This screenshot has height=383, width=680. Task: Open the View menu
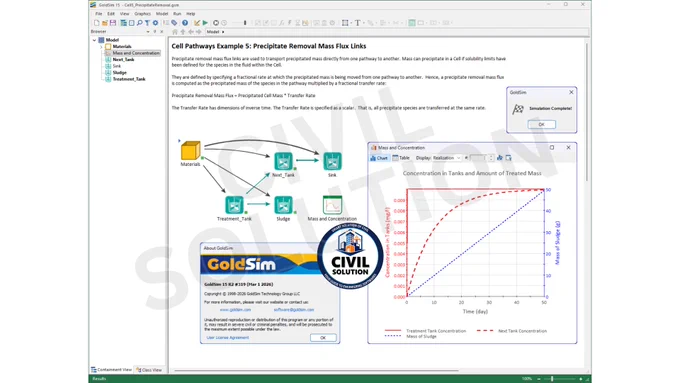click(x=124, y=14)
